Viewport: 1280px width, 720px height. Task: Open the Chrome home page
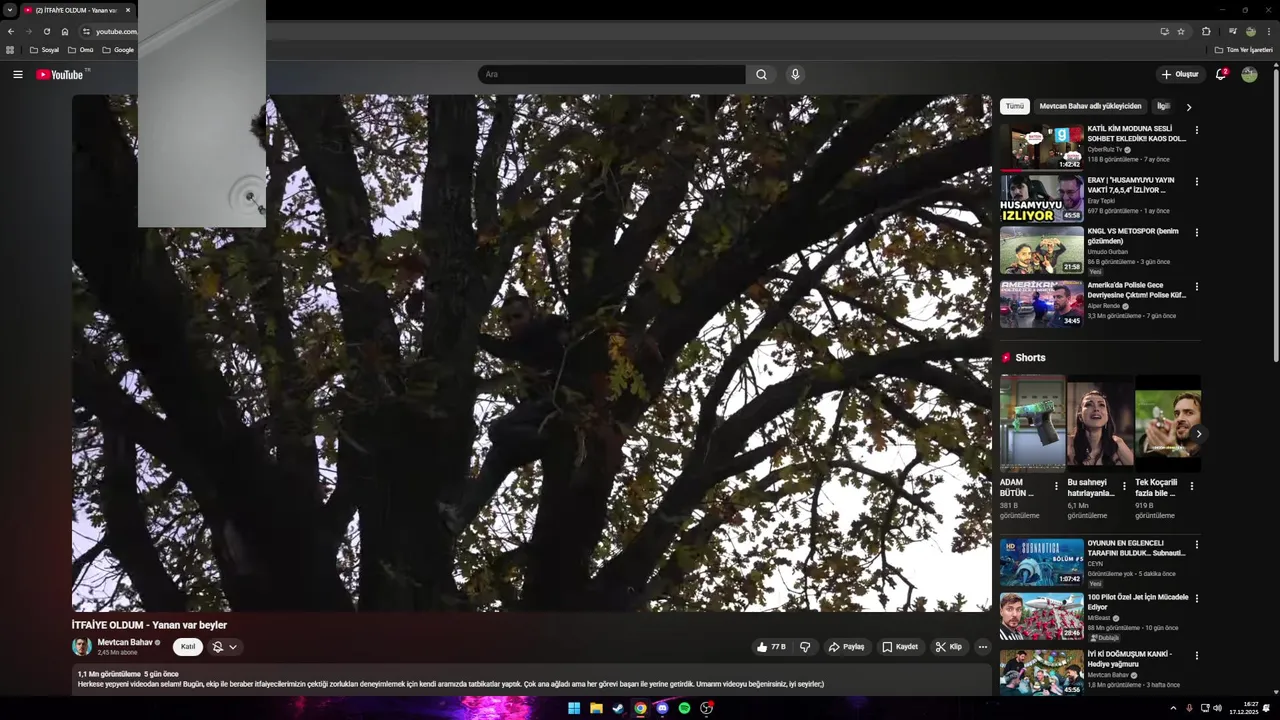tap(65, 31)
